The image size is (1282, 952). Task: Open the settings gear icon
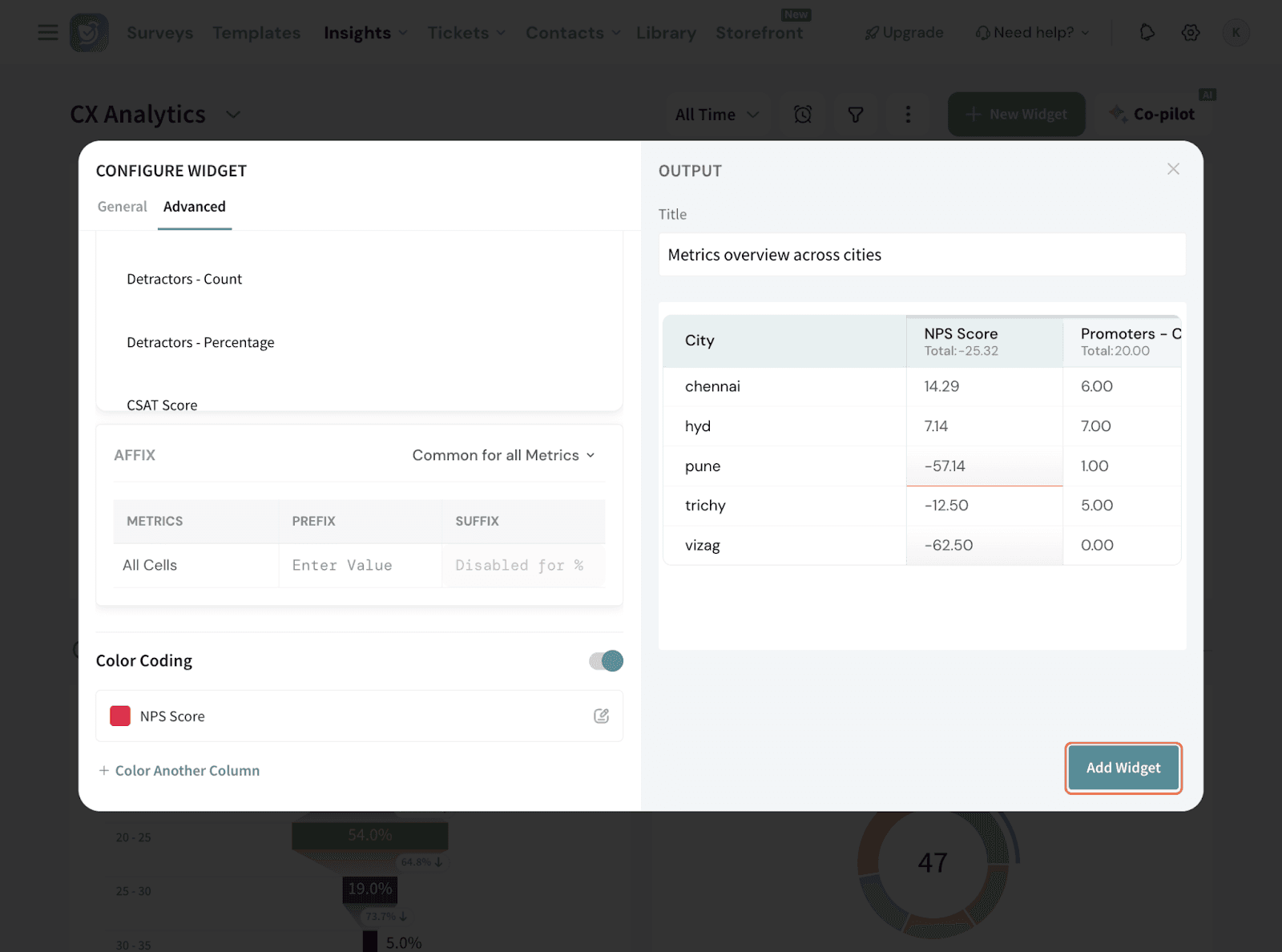pyautogui.click(x=1191, y=33)
